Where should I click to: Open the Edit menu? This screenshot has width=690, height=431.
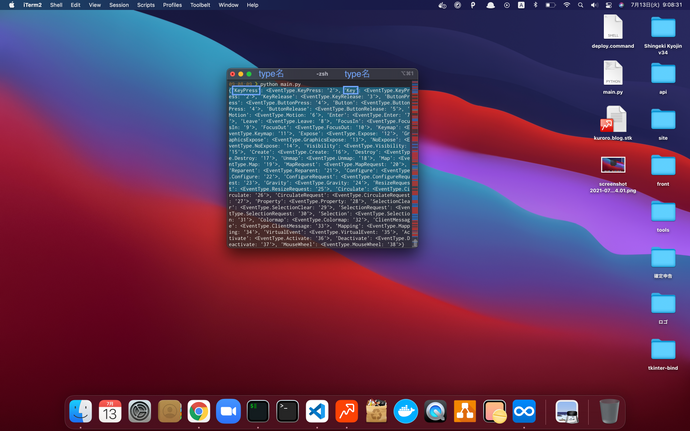tap(75, 5)
